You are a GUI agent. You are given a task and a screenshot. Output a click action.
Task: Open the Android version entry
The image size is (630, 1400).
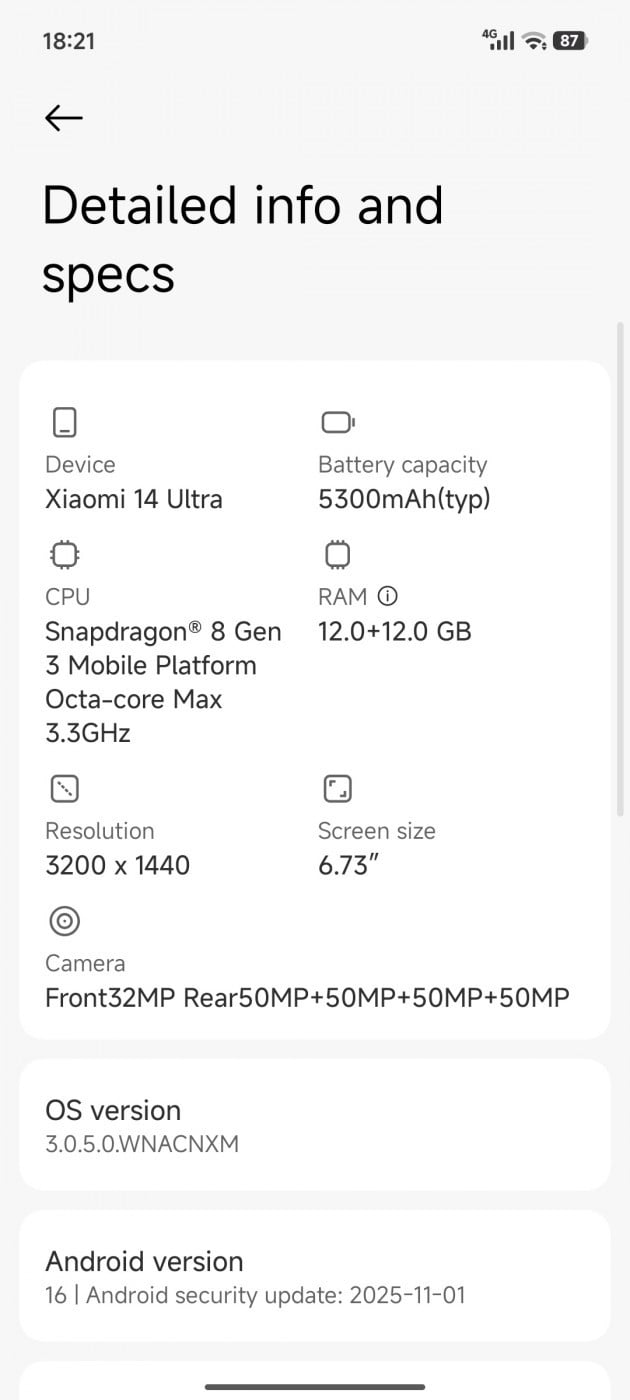314,1276
